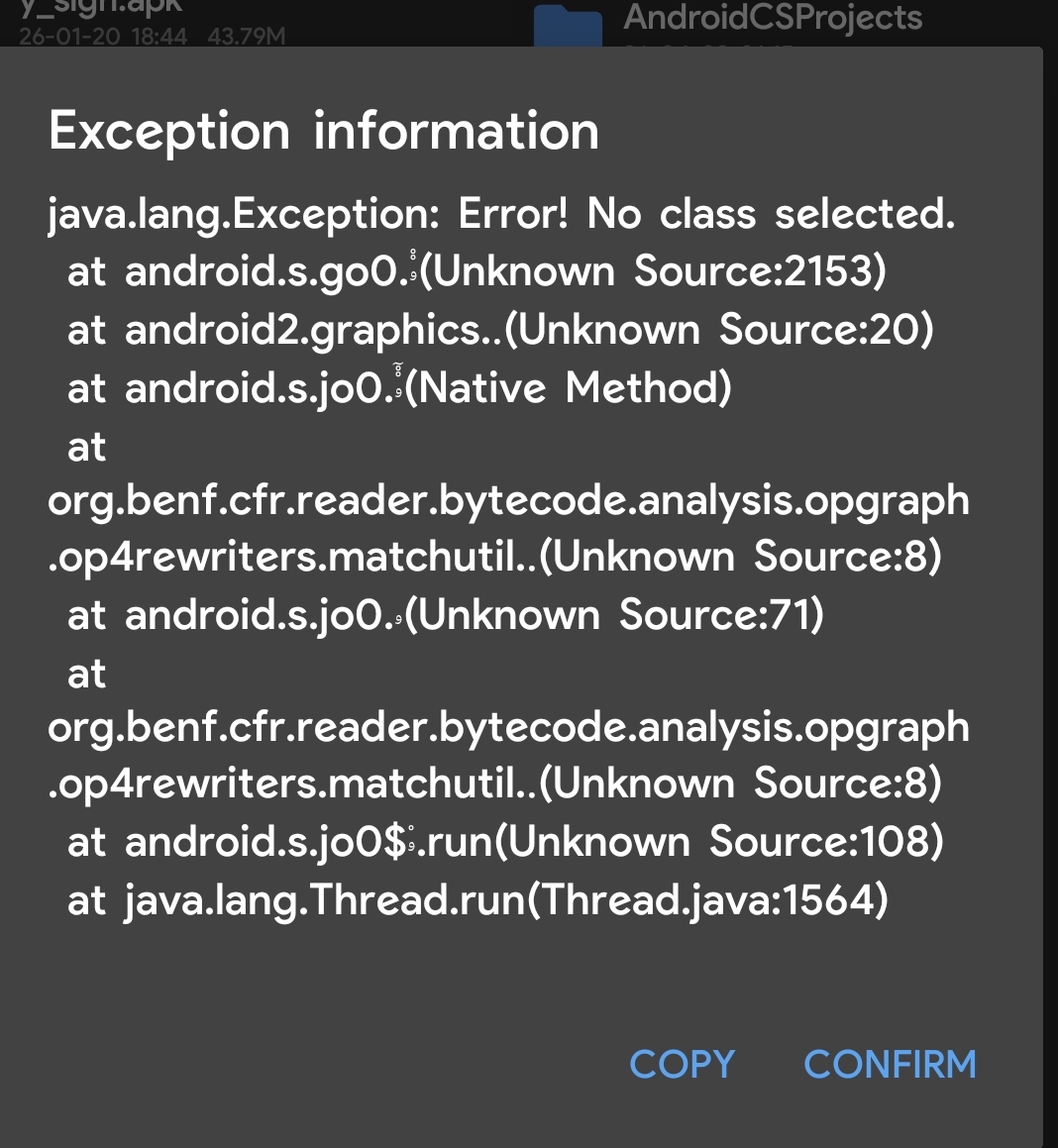
Task: Tap the android2.graphics stack trace line
Action: tap(501, 330)
